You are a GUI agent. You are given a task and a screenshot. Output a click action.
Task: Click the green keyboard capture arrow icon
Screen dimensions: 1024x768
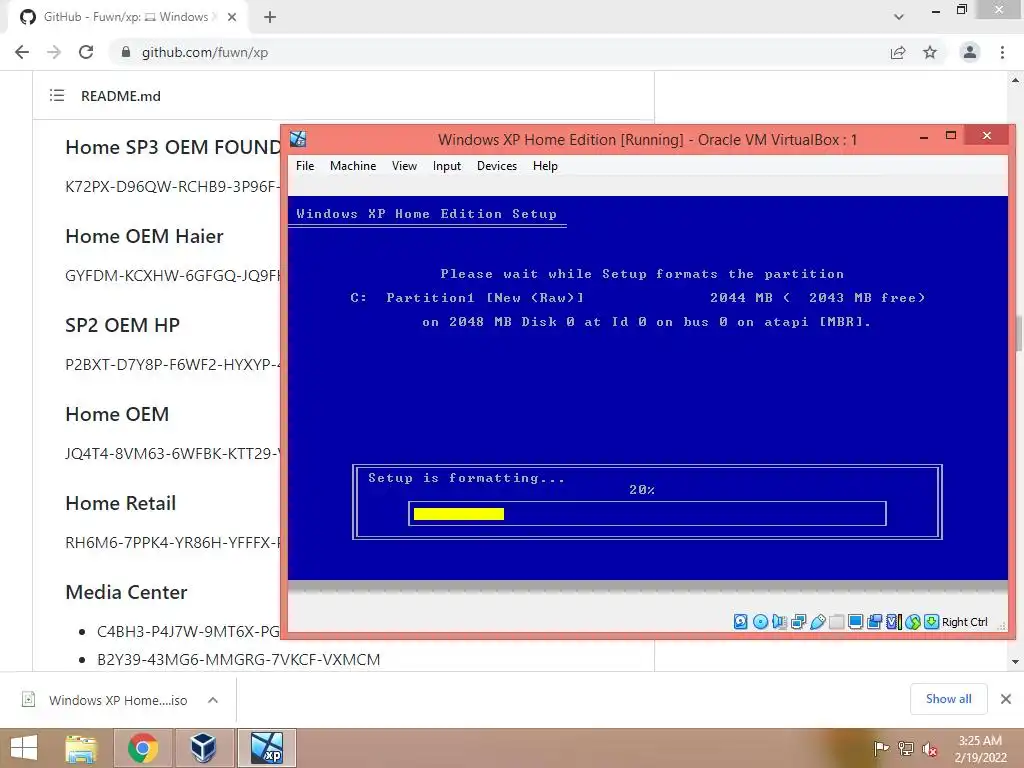tap(932, 622)
